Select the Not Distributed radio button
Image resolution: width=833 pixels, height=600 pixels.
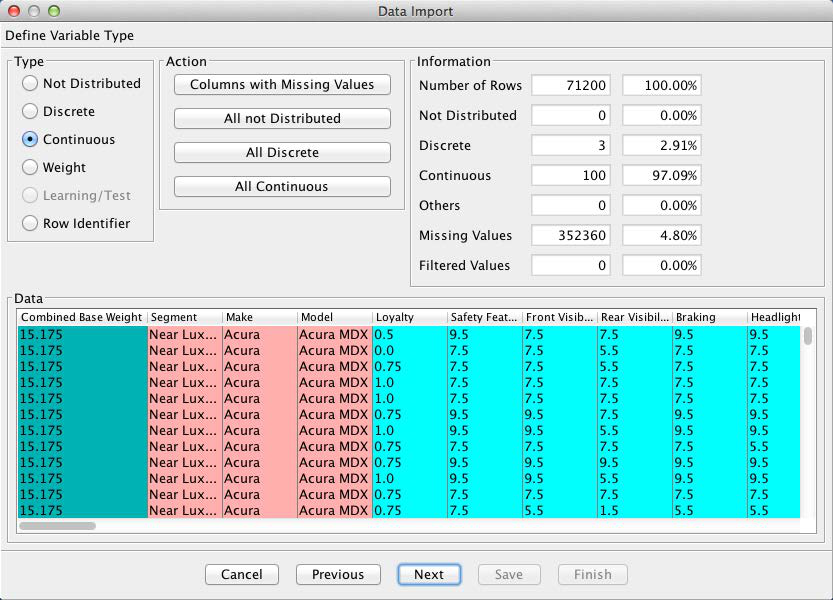pos(30,84)
